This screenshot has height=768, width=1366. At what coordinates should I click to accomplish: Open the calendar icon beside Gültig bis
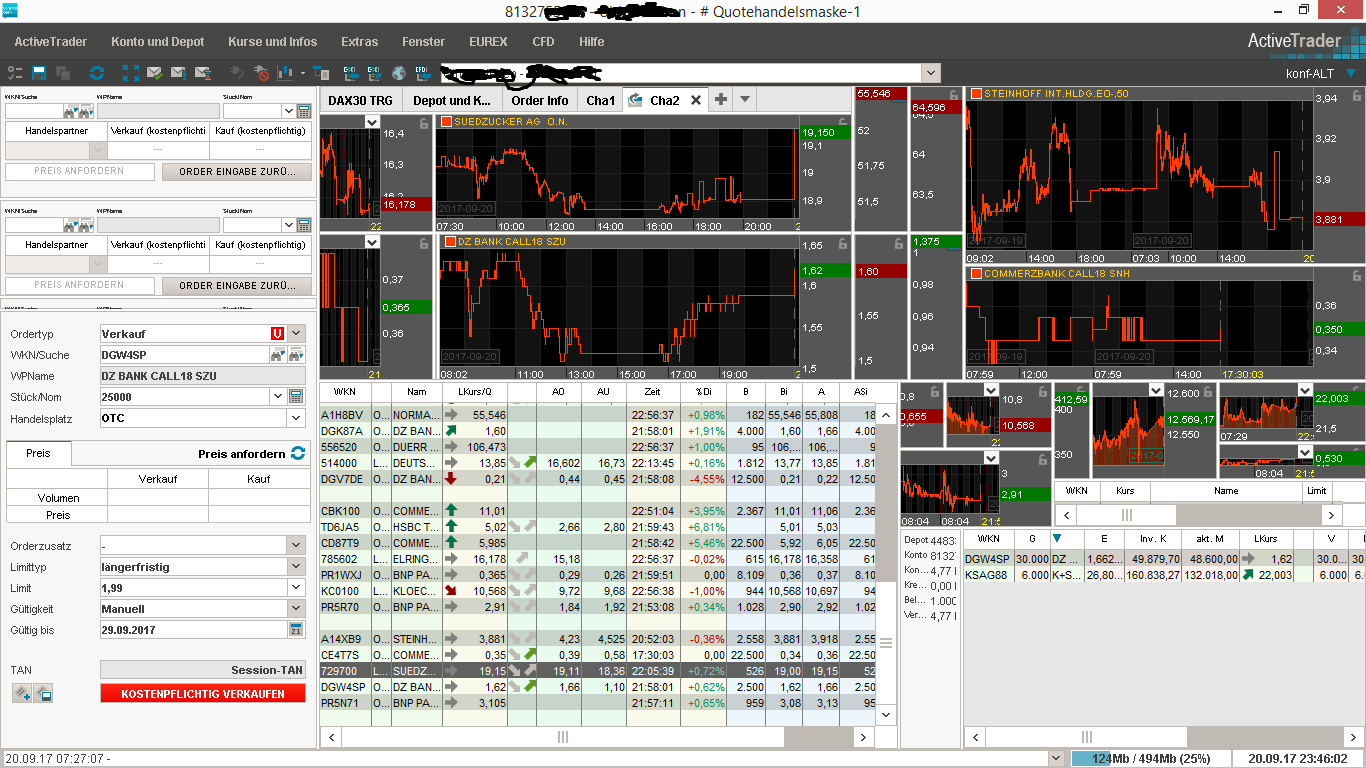coord(296,629)
